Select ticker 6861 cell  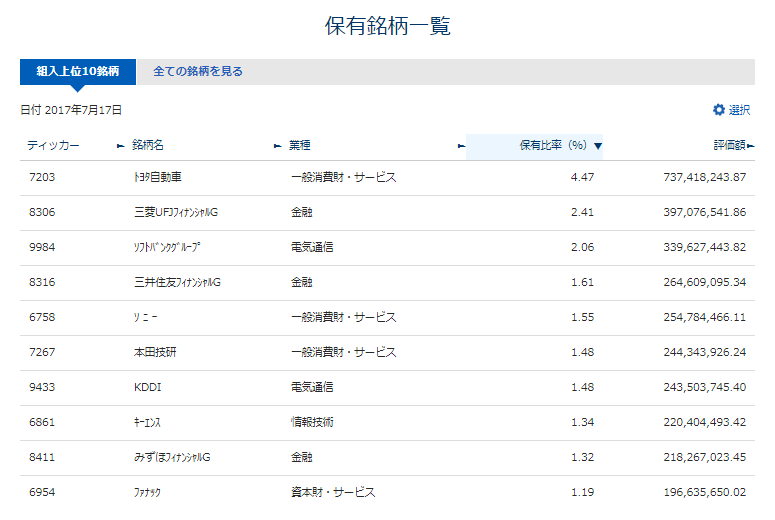(x=42, y=422)
